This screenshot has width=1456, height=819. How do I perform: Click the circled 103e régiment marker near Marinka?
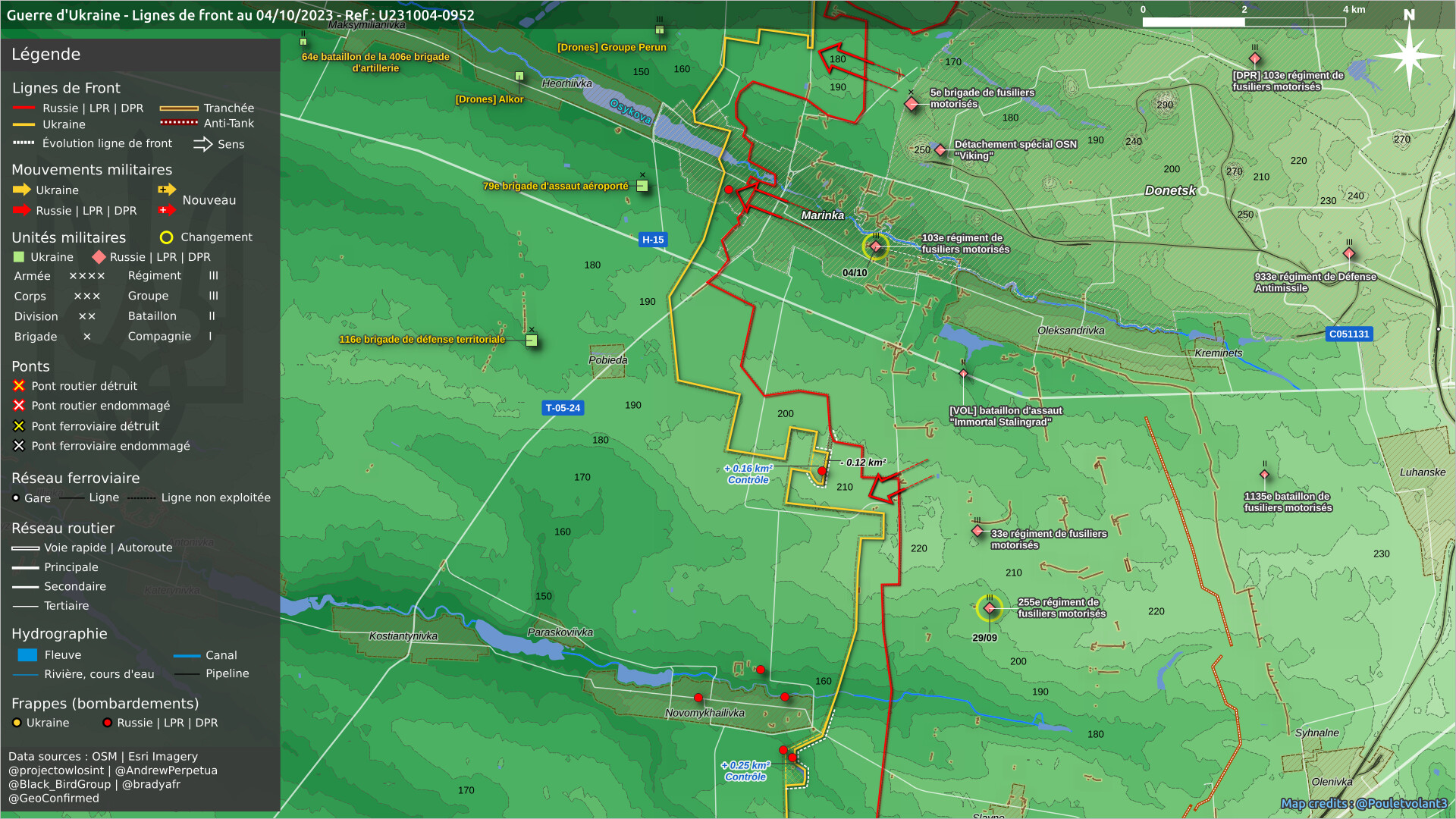coord(876,246)
